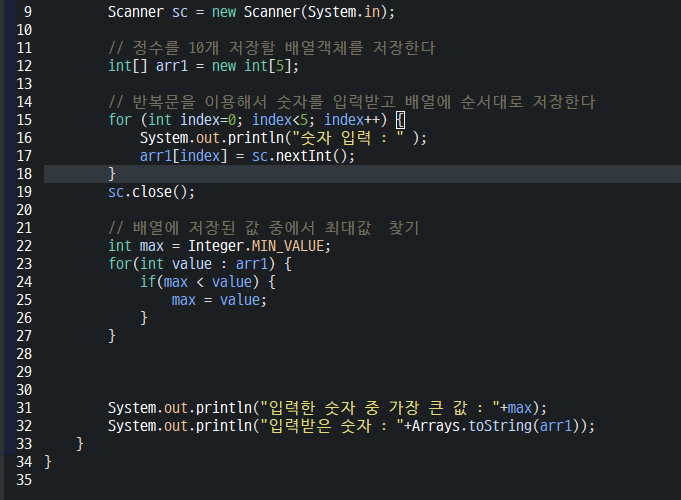Click line number 31 in gutter
Viewport: 681px width, 500px height.
24,408
